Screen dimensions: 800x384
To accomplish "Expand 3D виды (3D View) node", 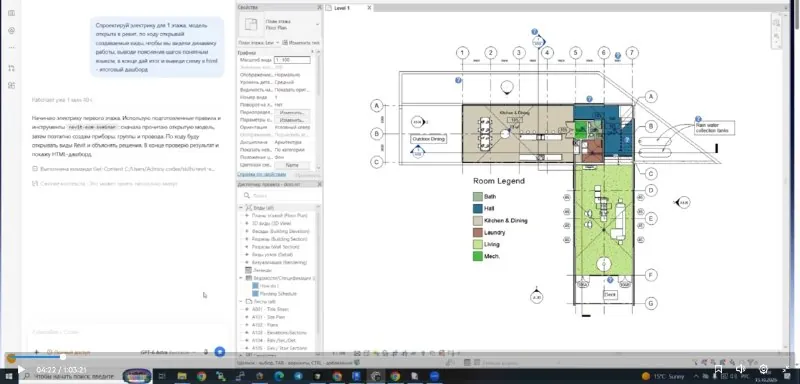I will pyautogui.click(x=247, y=223).
